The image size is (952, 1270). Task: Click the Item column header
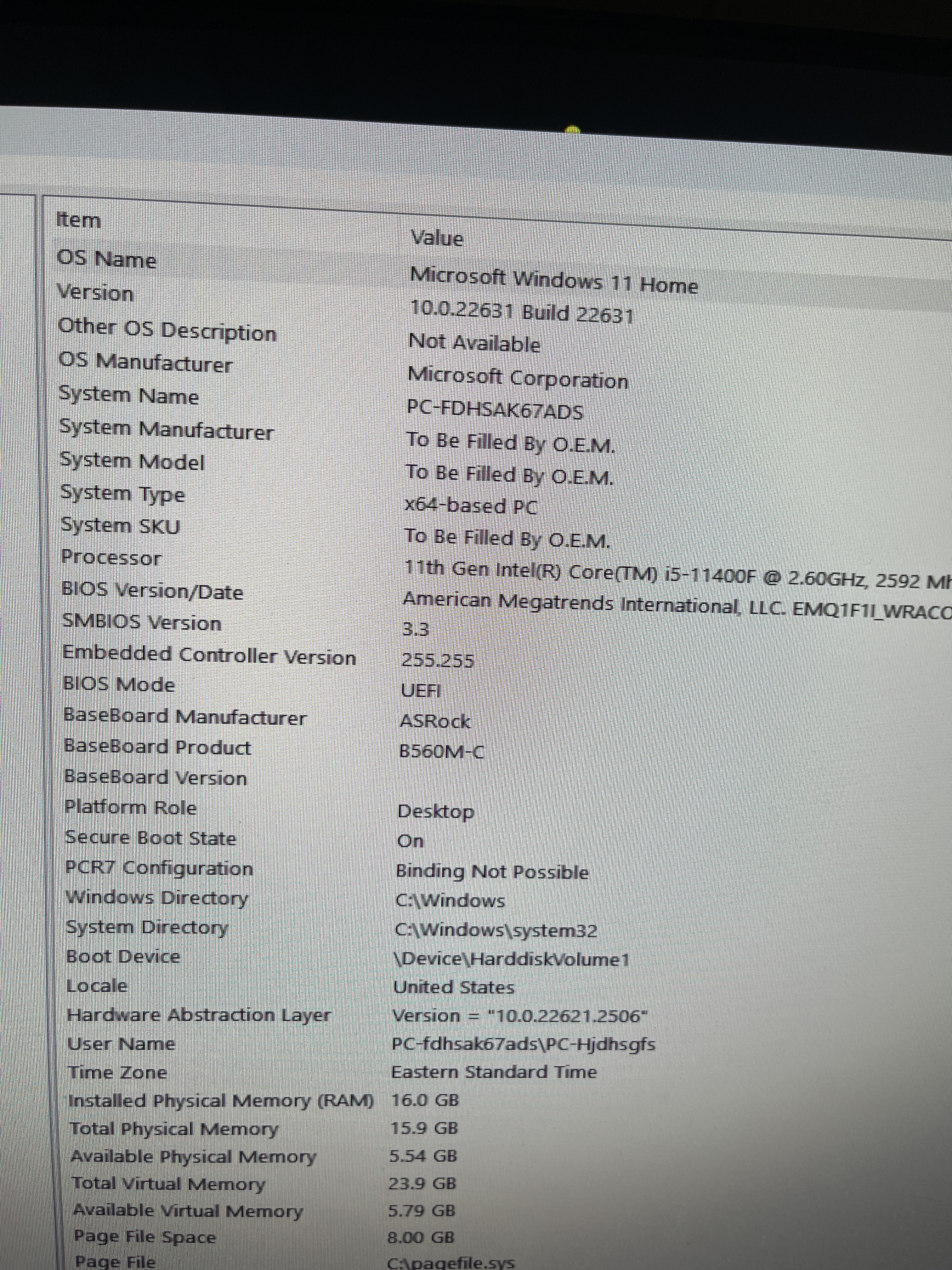click(x=79, y=220)
